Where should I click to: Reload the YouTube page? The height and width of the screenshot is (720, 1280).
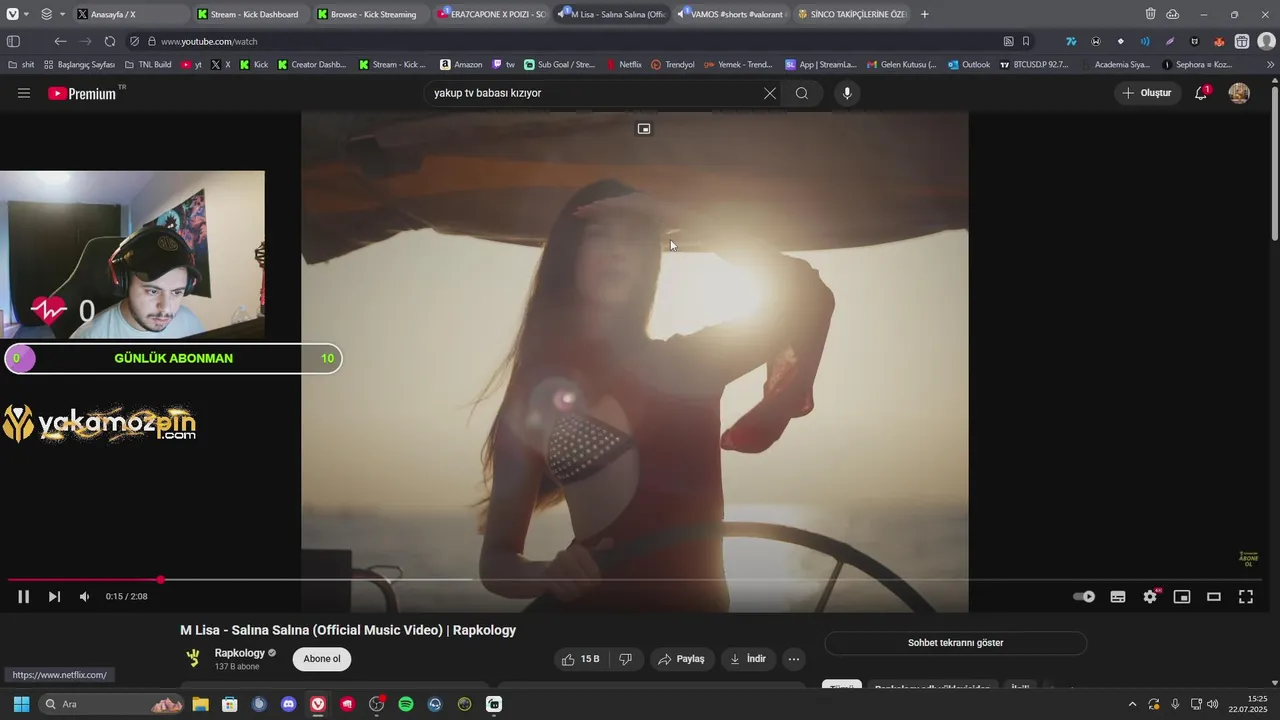tap(109, 41)
